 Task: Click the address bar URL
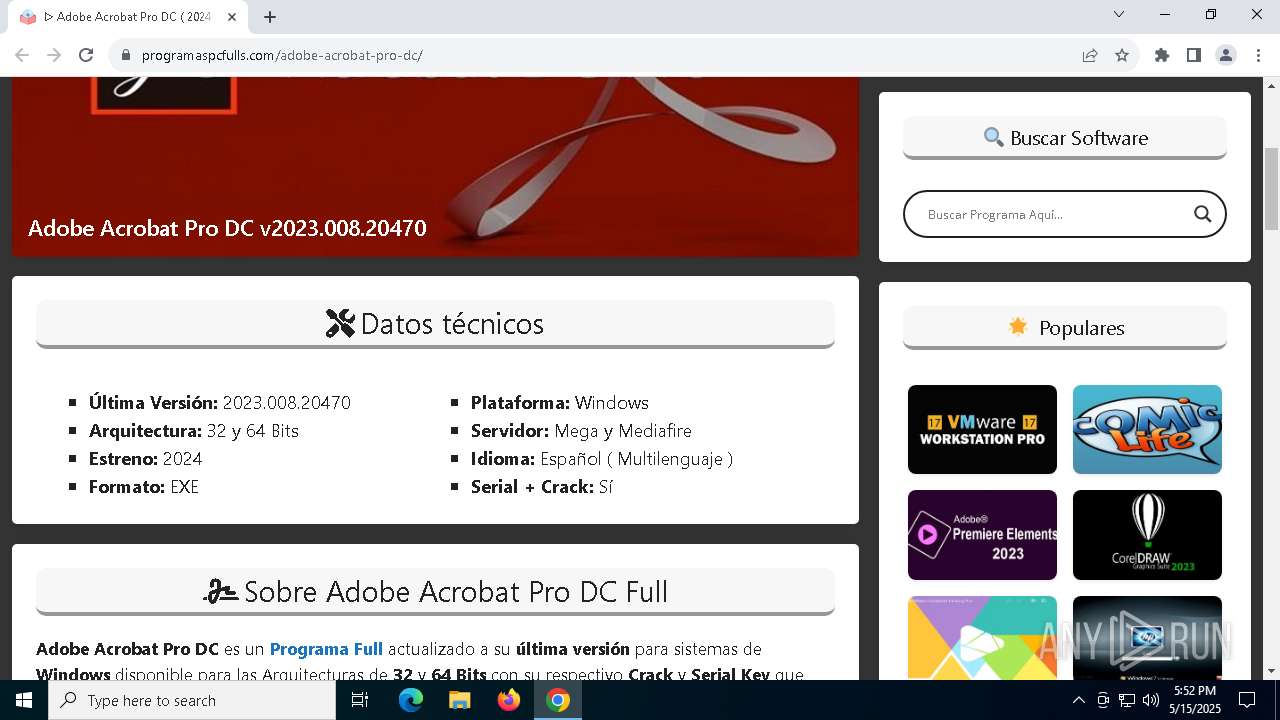[x=282, y=55]
